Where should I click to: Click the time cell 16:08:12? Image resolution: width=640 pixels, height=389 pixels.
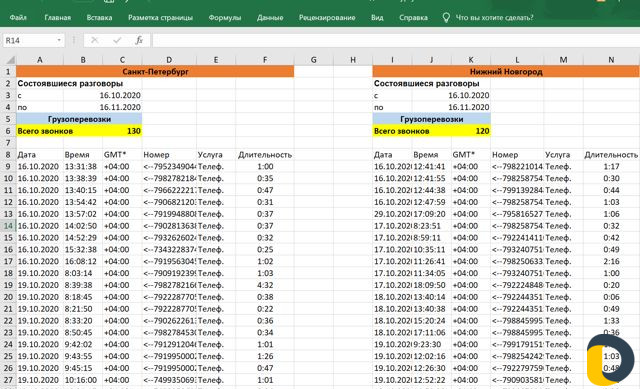pyautogui.click(x=81, y=261)
